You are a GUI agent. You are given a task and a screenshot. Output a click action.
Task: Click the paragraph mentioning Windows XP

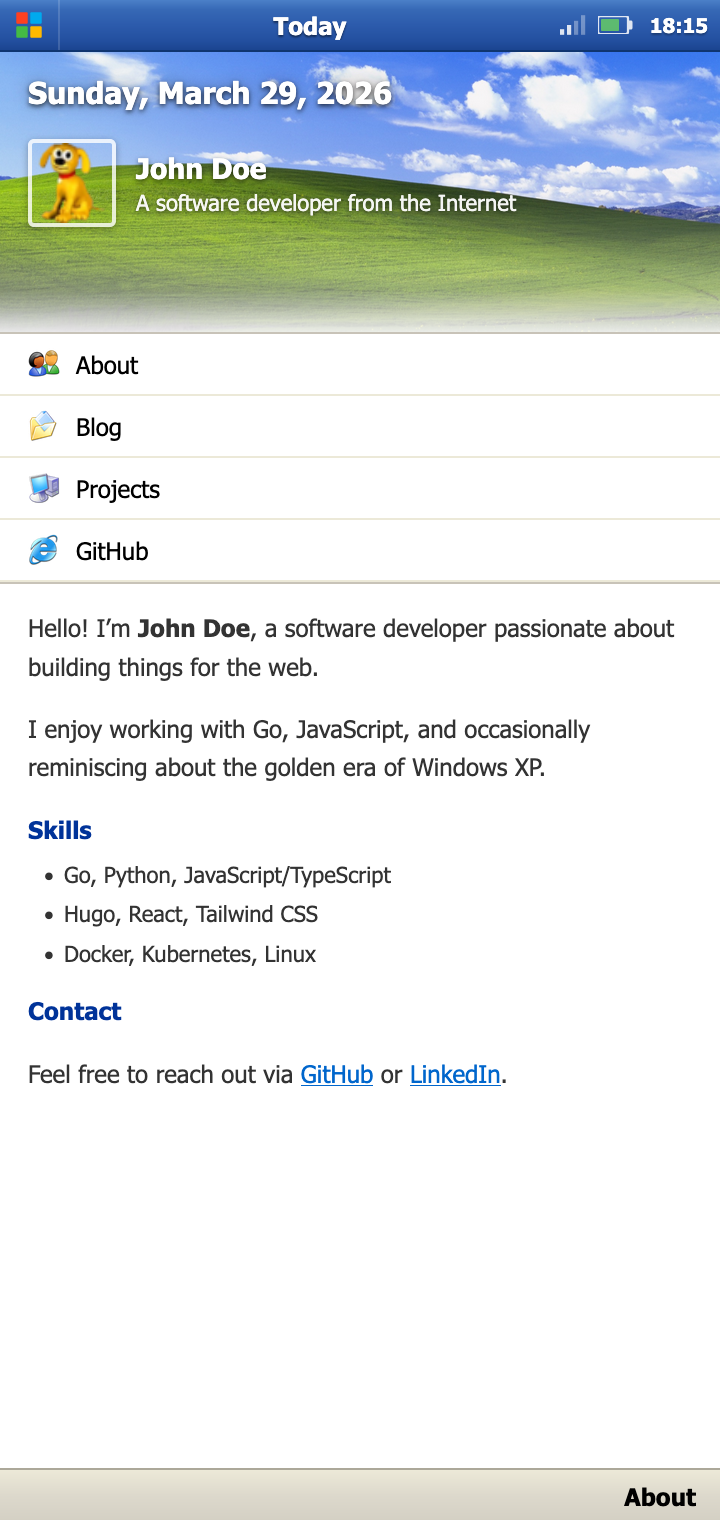coord(309,749)
